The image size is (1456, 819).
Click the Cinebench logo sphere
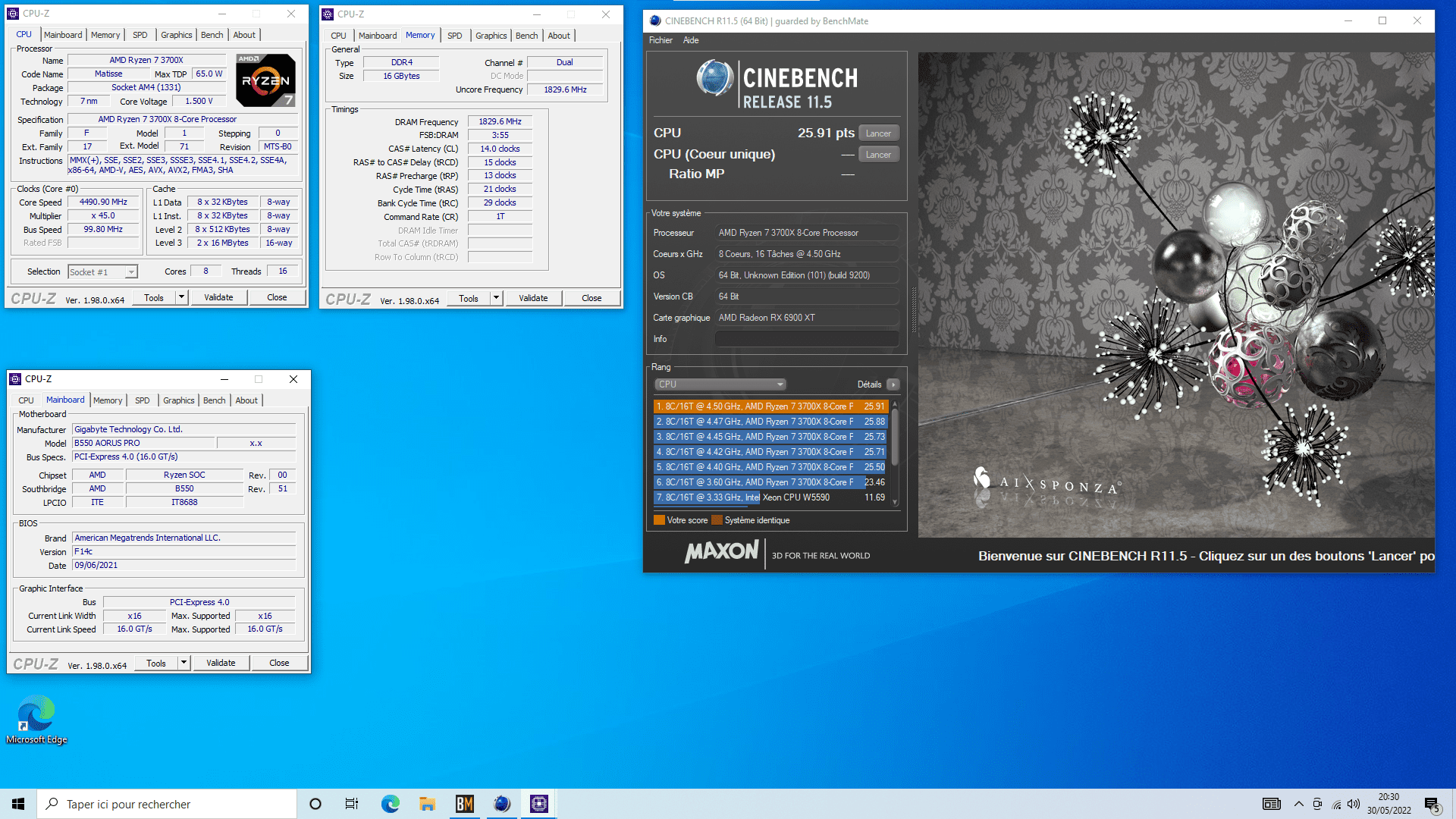[714, 78]
